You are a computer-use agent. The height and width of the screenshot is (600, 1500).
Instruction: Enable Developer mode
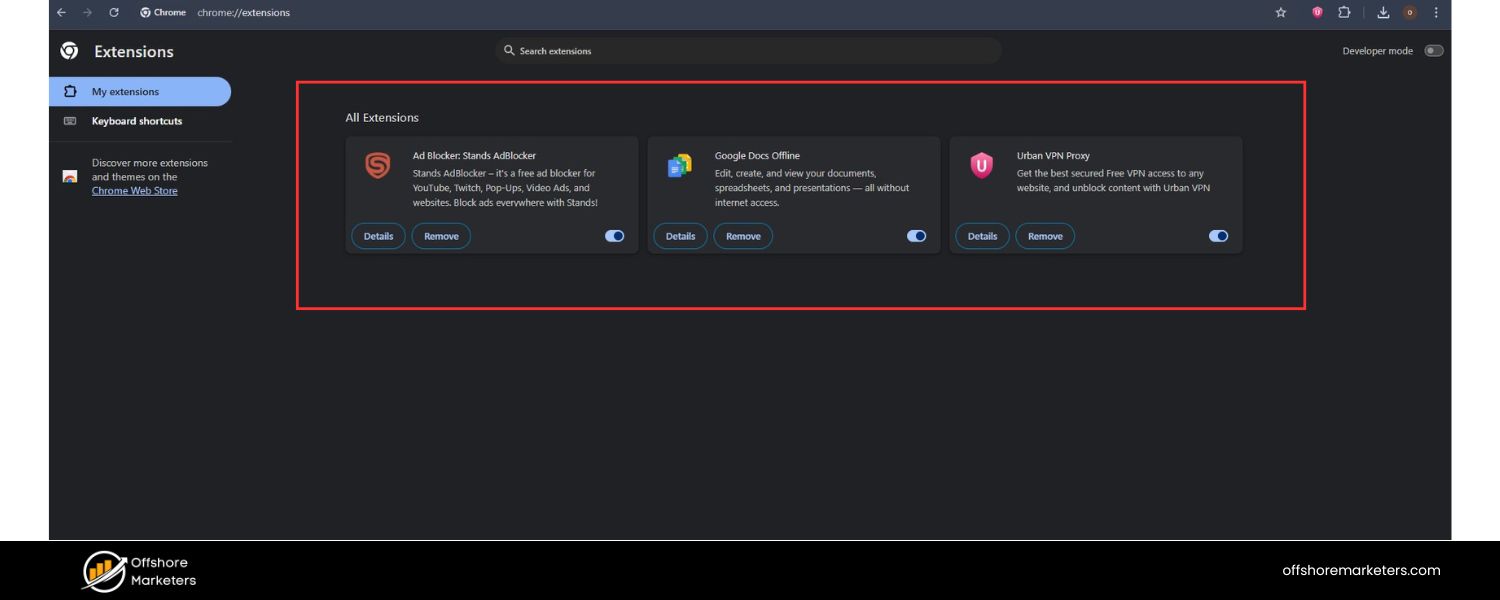click(x=1433, y=50)
